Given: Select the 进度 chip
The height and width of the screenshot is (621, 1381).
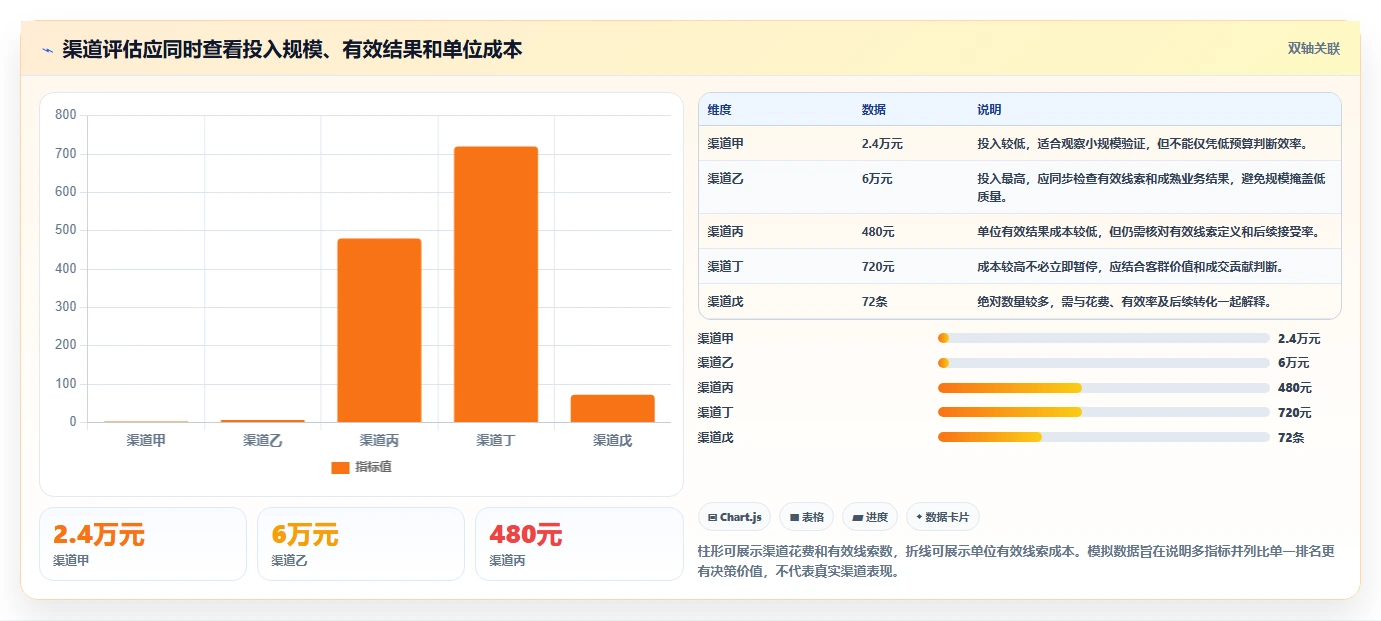Looking at the screenshot, I should (870, 517).
